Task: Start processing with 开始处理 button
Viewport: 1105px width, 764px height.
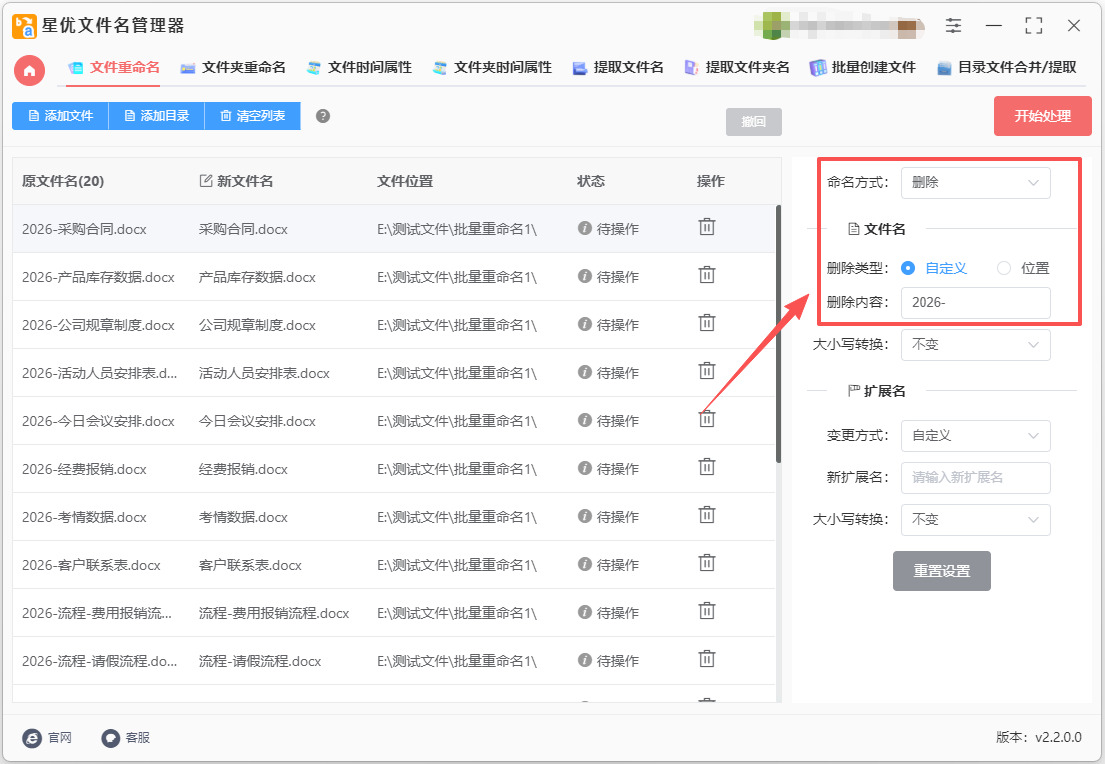Action: 1042,116
